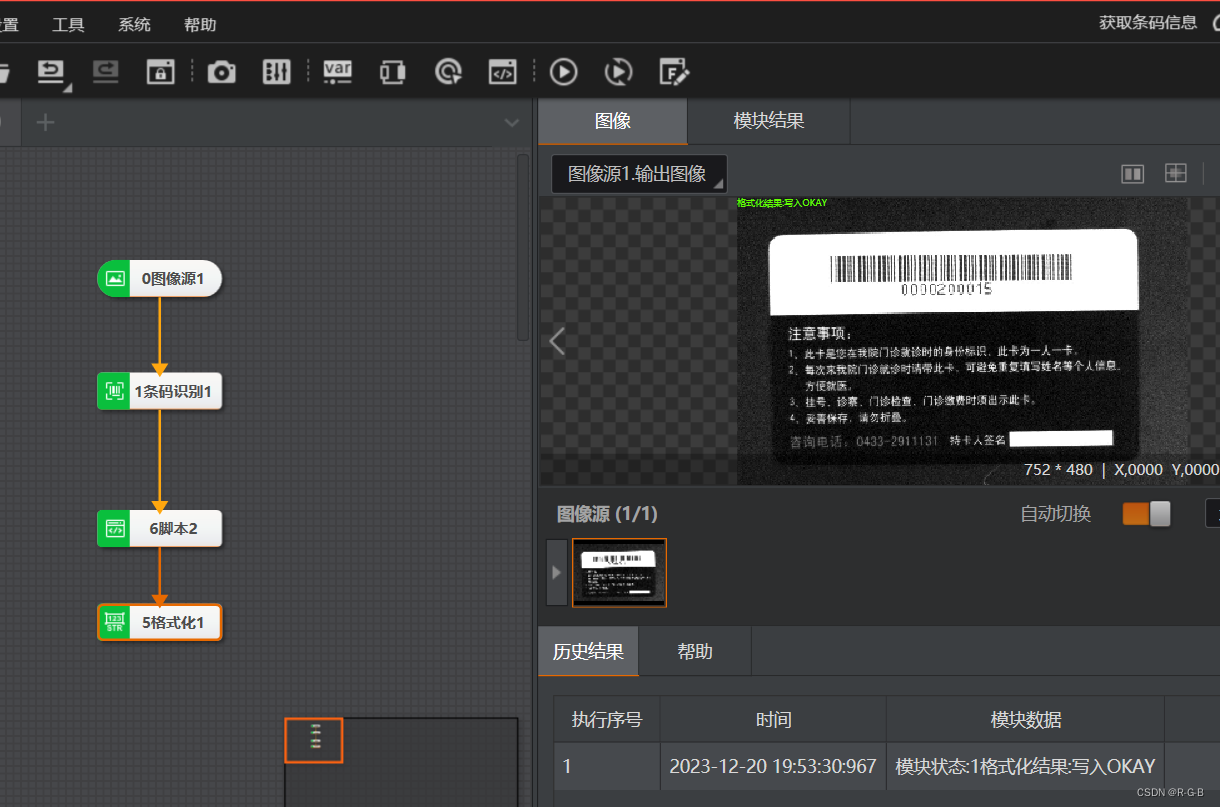Toggle the 自动切换 switch
Viewport: 1220px width, 807px height.
[1146, 514]
